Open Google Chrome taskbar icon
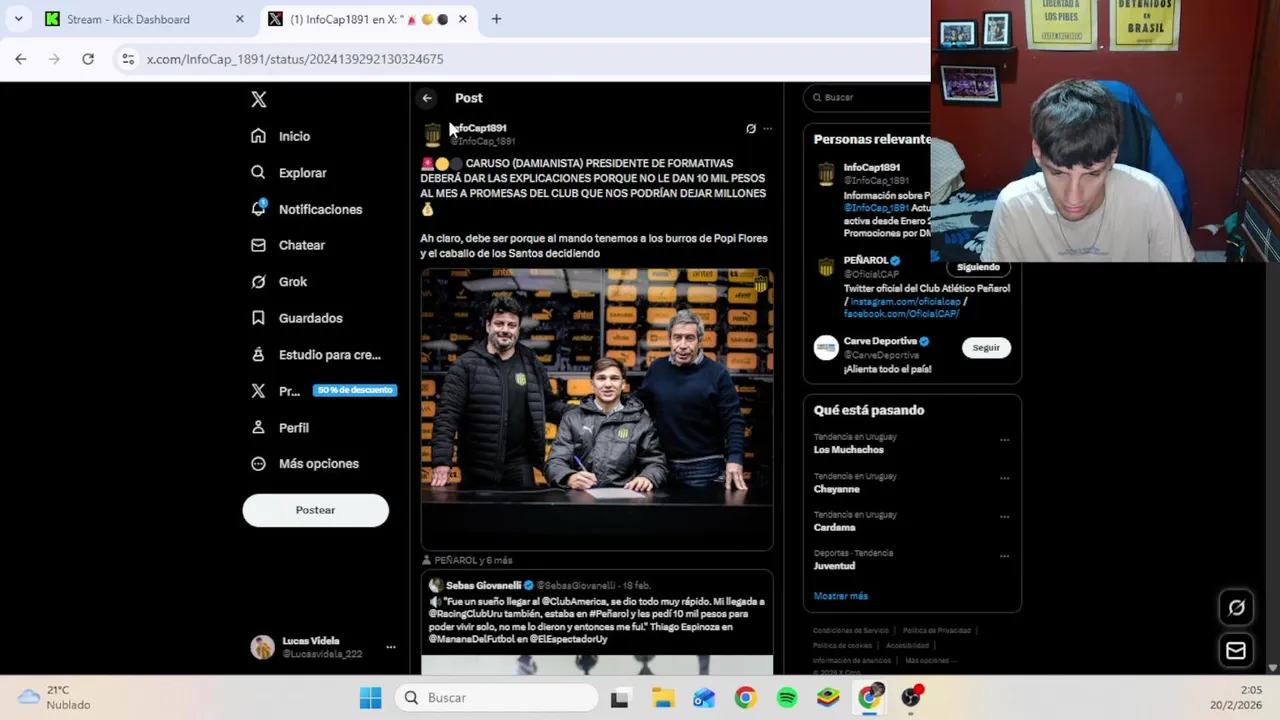The image size is (1280, 720). point(745,698)
